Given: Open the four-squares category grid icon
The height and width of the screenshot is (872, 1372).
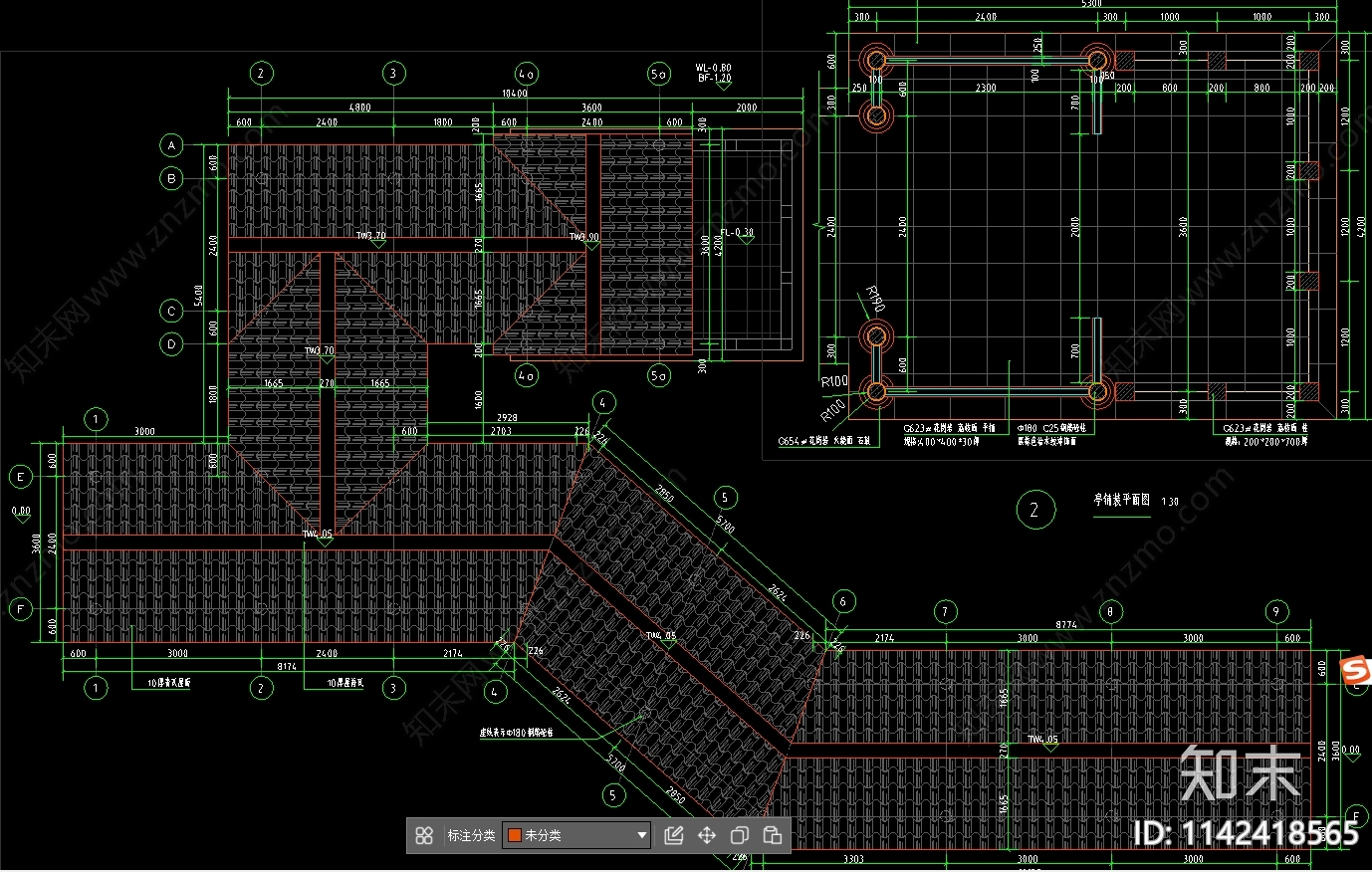Looking at the screenshot, I should (424, 835).
